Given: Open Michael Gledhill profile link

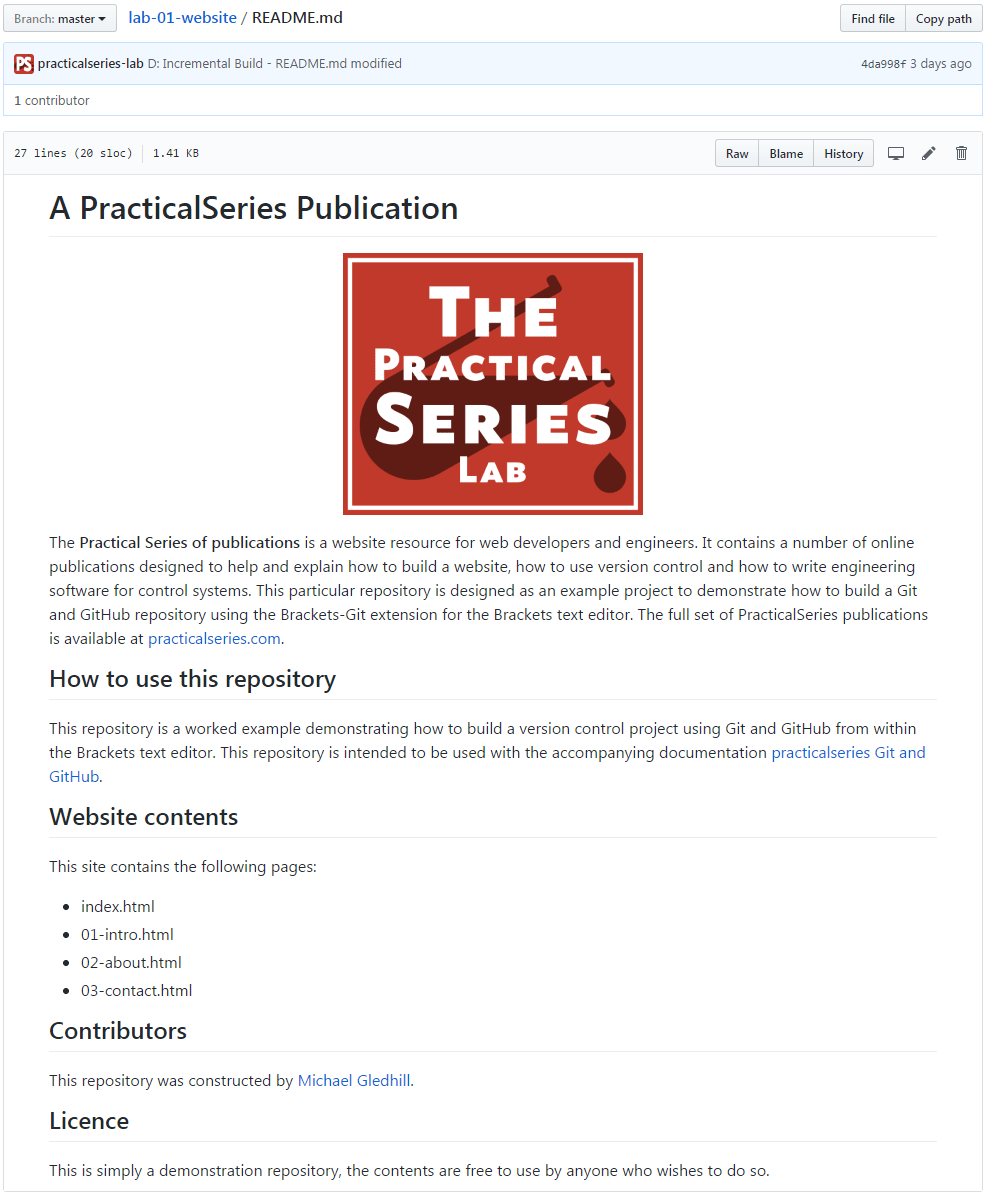Looking at the screenshot, I should [x=354, y=1080].
